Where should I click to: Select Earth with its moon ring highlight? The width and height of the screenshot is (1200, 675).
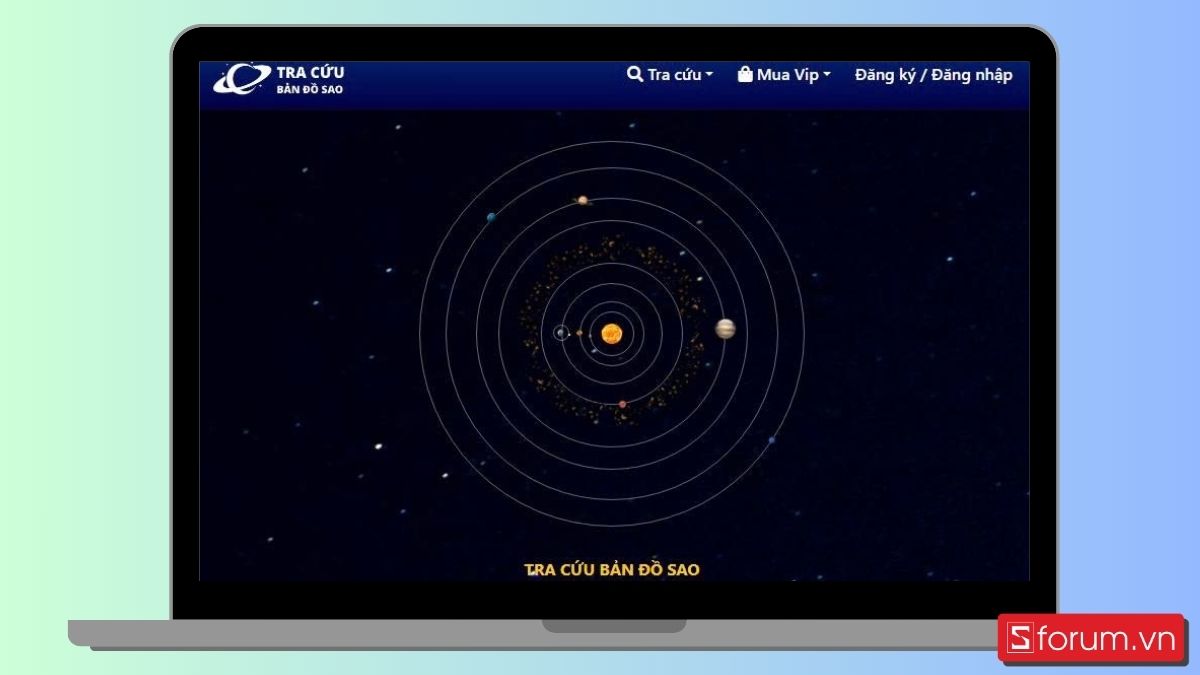pyautogui.click(x=560, y=333)
